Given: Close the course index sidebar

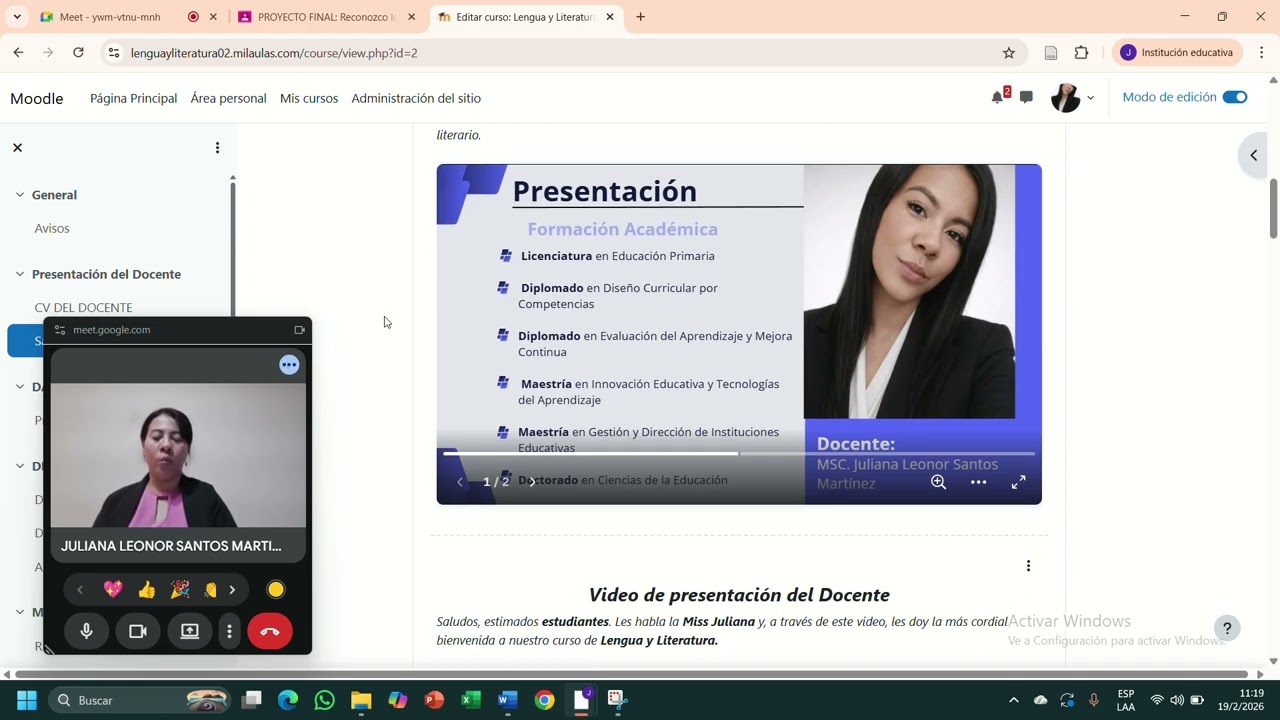Looking at the screenshot, I should pos(17,147).
